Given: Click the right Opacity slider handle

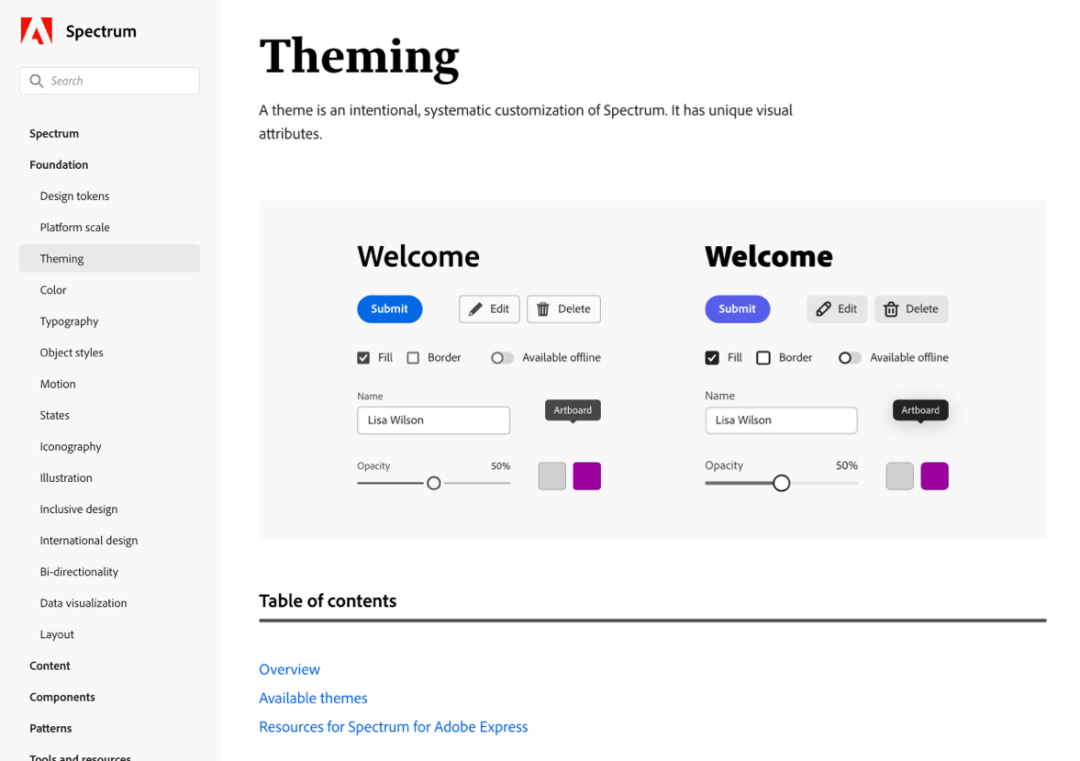Looking at the screenshot, I should (x=781, y=483).
